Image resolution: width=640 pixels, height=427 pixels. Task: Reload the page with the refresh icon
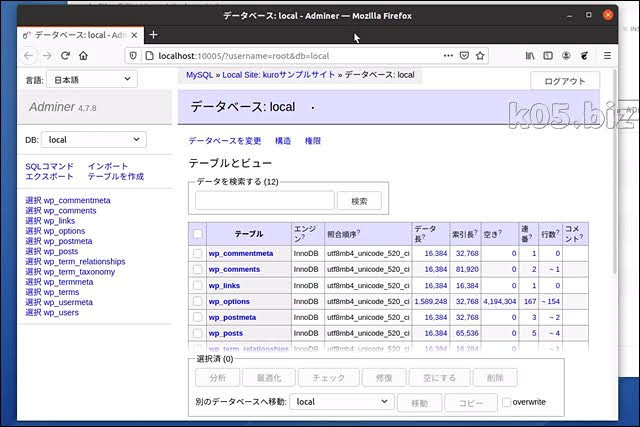pos(65,56)
